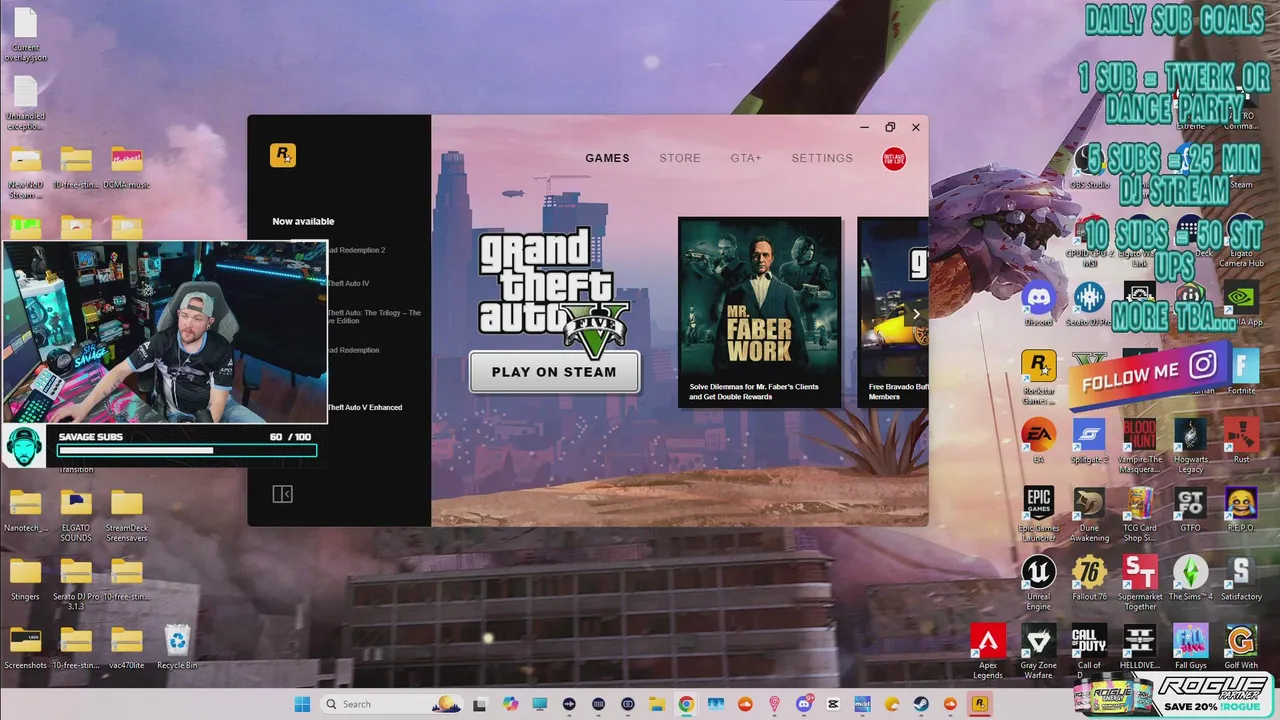Open File Explorer from the taskbar
This screenshot has height=720, width=1280.
[657, 704]
